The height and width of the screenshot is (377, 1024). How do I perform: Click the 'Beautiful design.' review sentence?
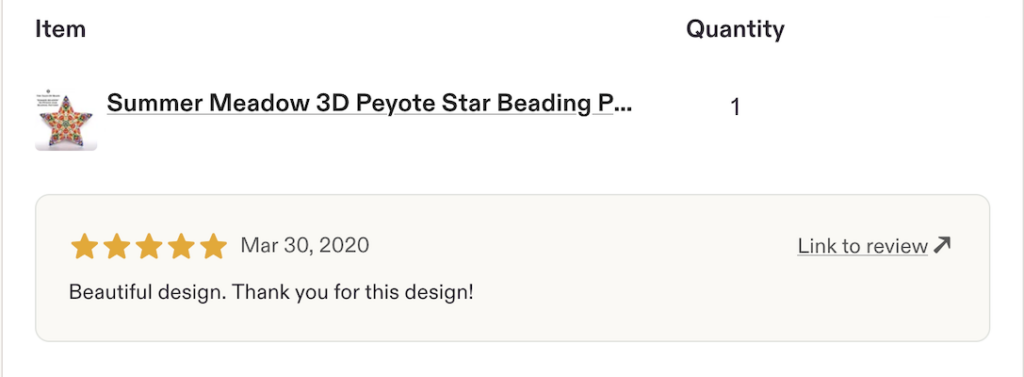(x=148, y=291)
